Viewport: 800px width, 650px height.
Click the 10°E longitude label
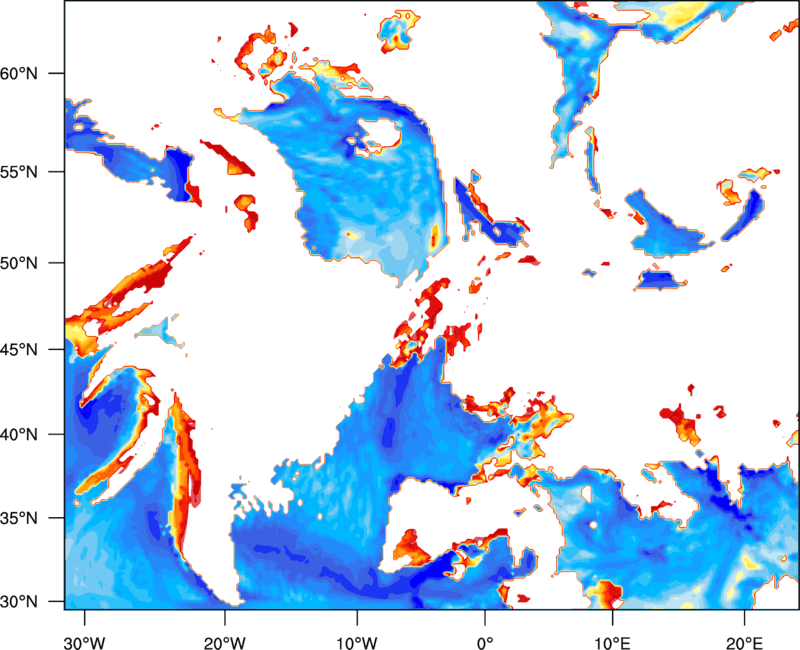click(612, 643)
